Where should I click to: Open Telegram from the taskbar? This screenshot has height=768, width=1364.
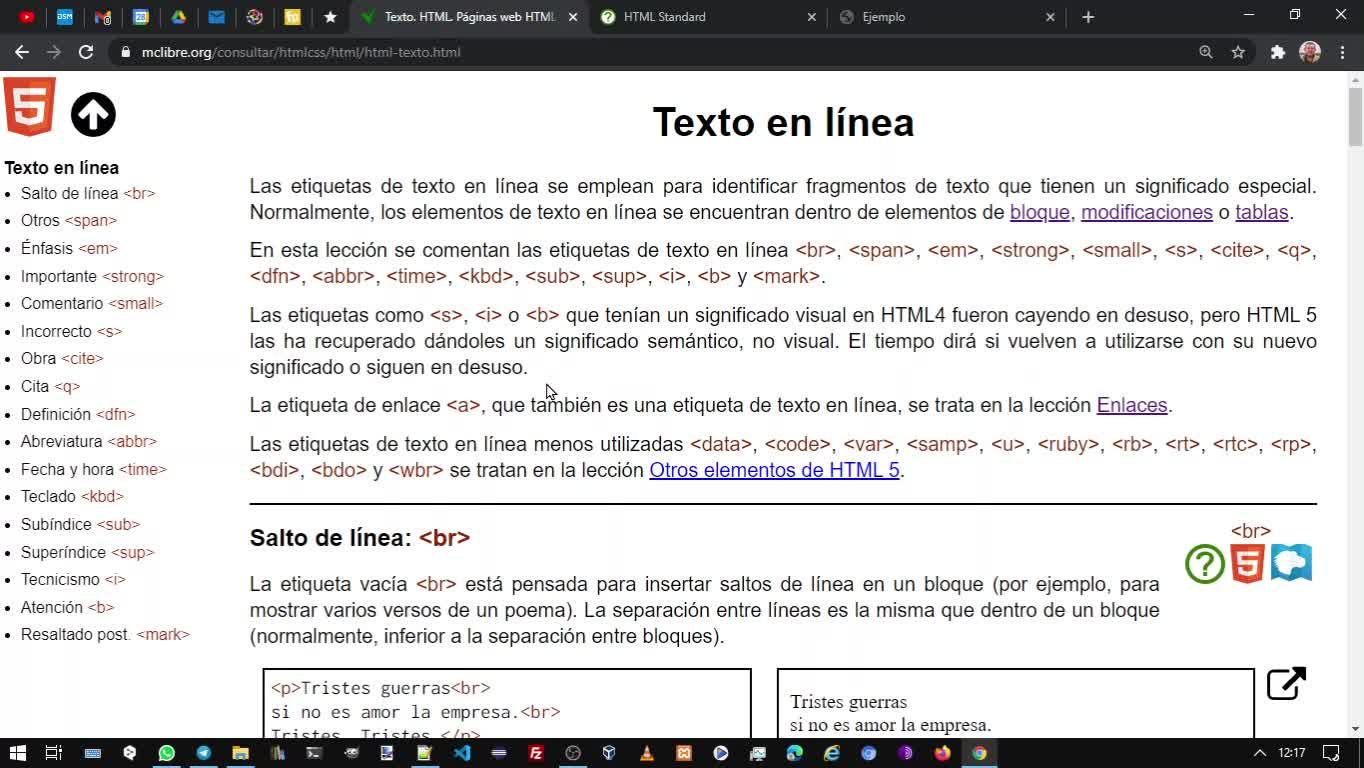(203, 753)
